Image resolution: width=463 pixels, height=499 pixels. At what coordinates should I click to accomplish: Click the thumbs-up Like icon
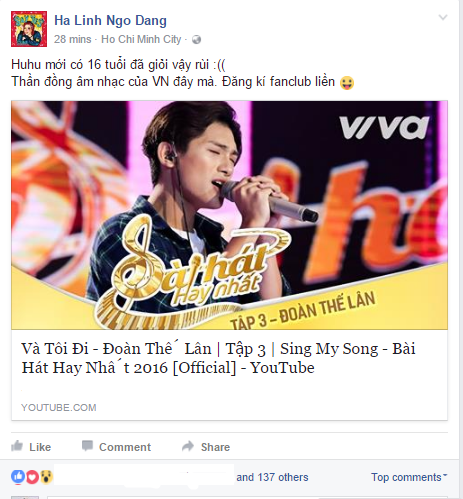pyautogui.click(x=17, y=446)
